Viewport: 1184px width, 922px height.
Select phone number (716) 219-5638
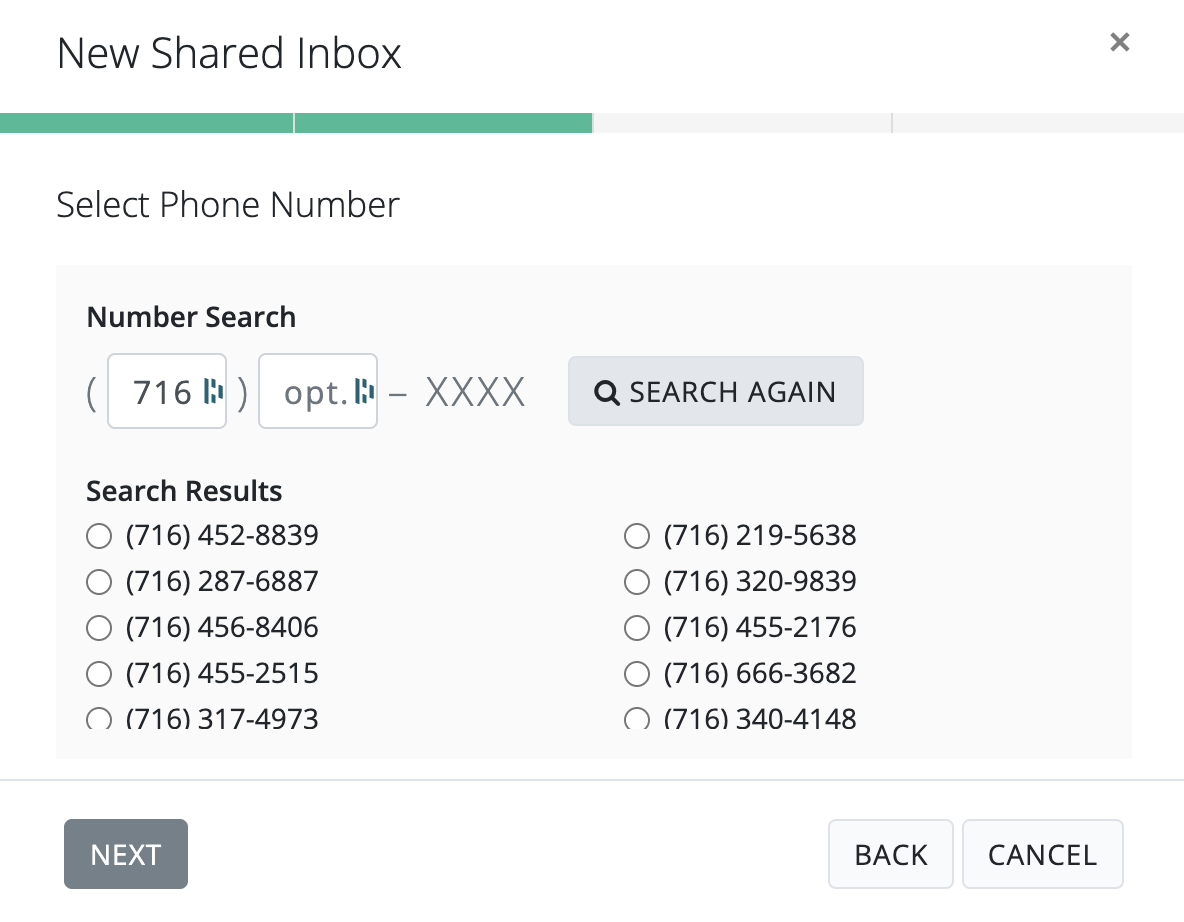pyautogui.click(x=637, y=537)
